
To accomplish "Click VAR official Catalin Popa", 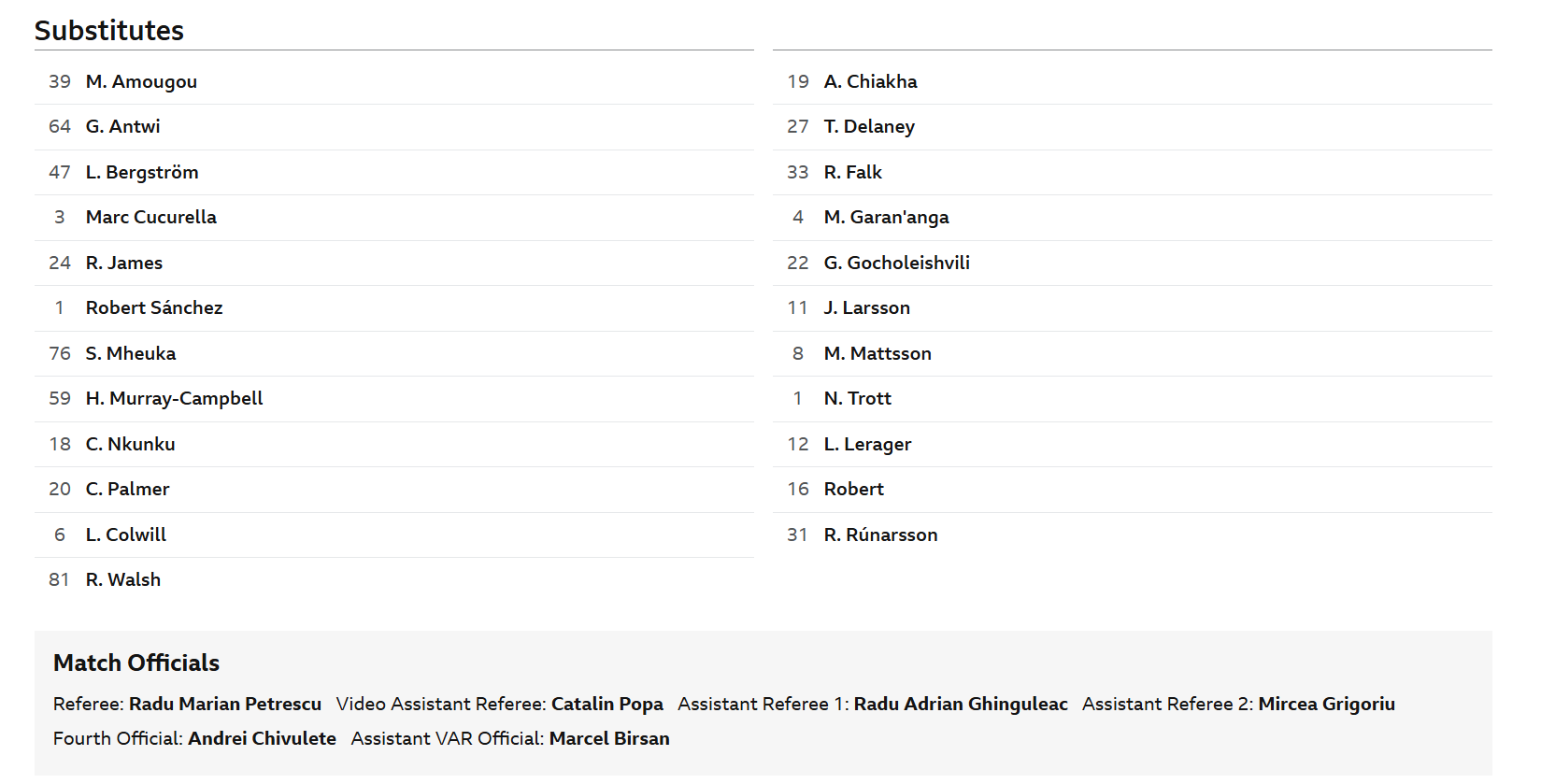I will 606,704.
